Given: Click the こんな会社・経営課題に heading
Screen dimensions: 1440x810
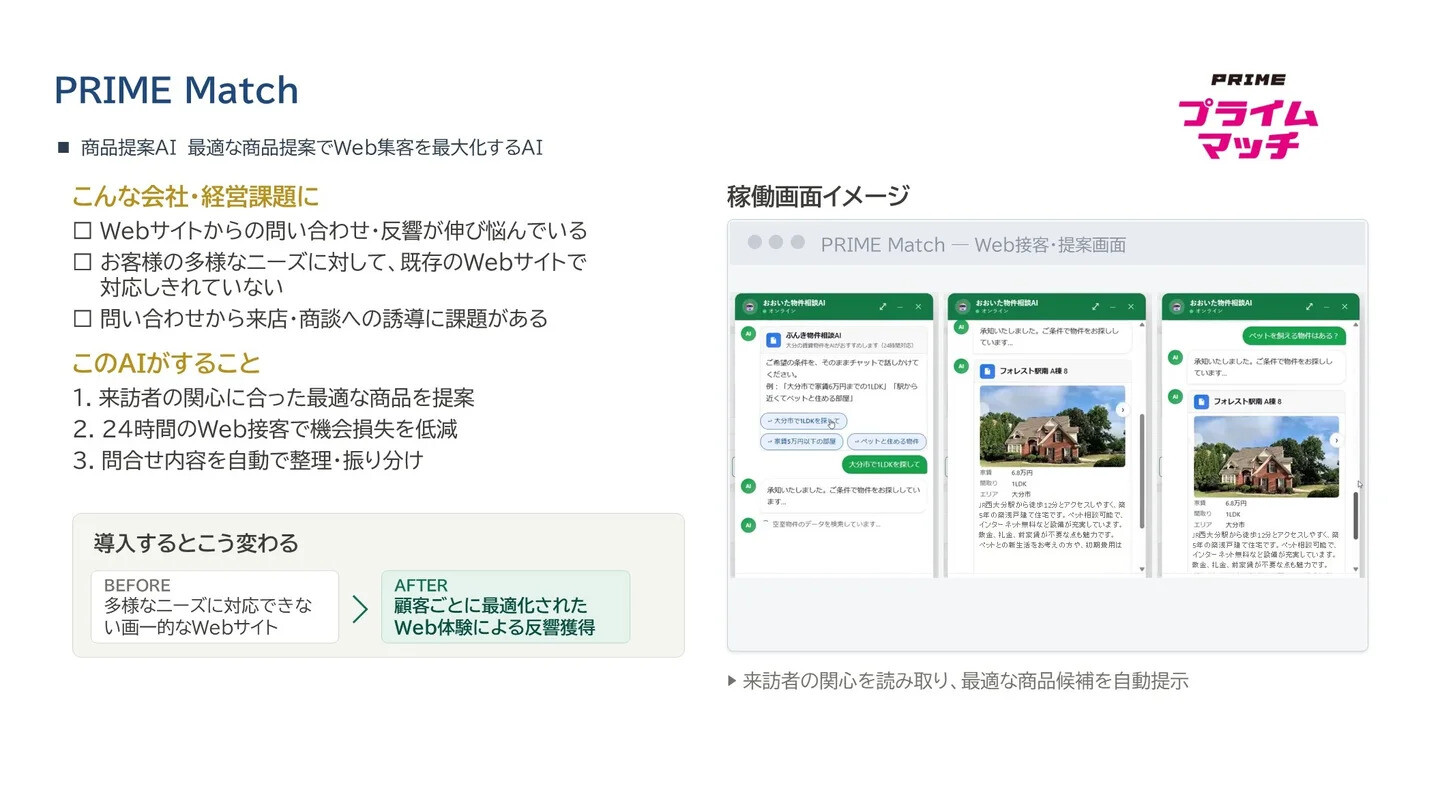Looking at the screenshot, I should click(196, 196).
